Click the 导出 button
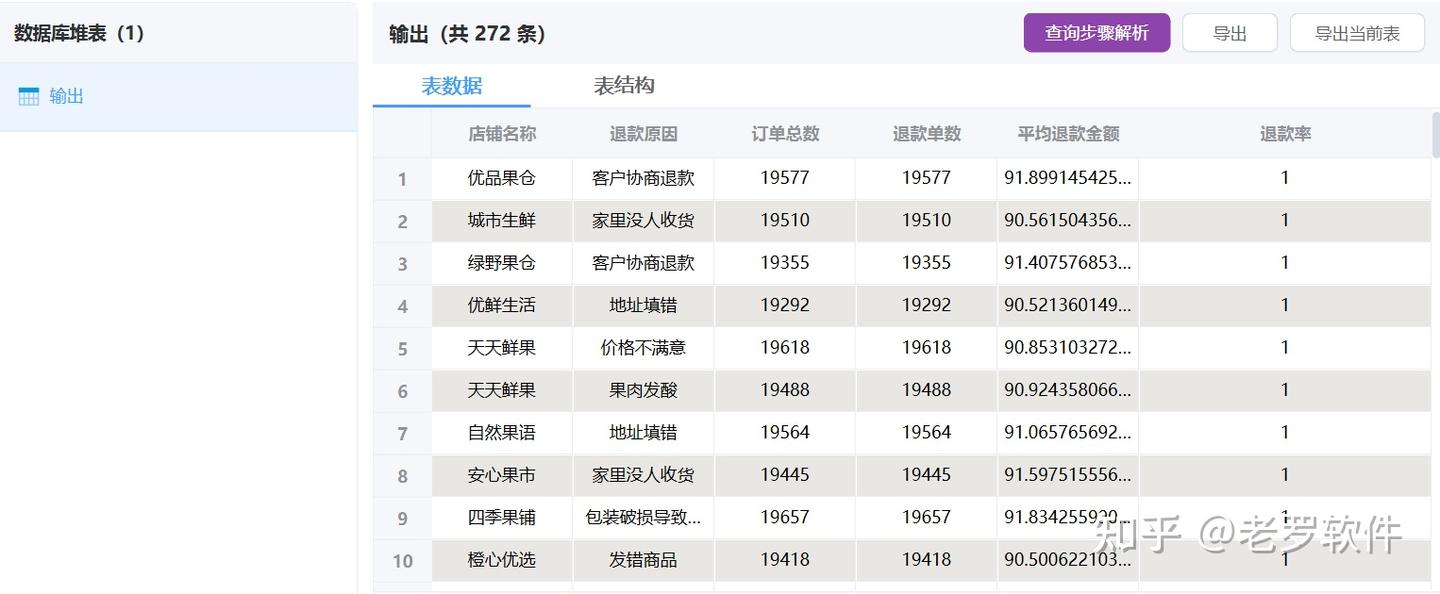 (x=1230, y=33)
